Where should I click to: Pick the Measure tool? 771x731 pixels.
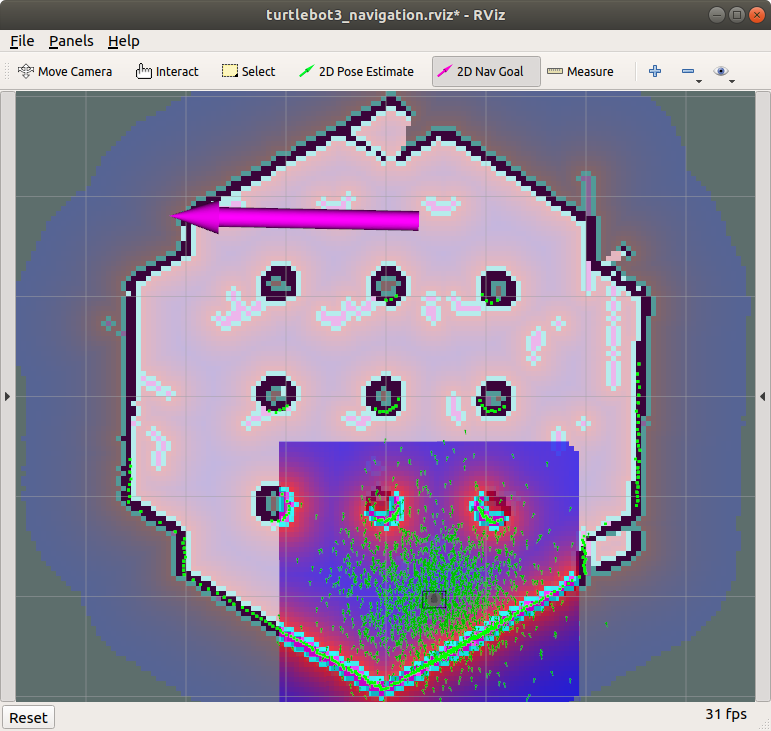[580, 71]
